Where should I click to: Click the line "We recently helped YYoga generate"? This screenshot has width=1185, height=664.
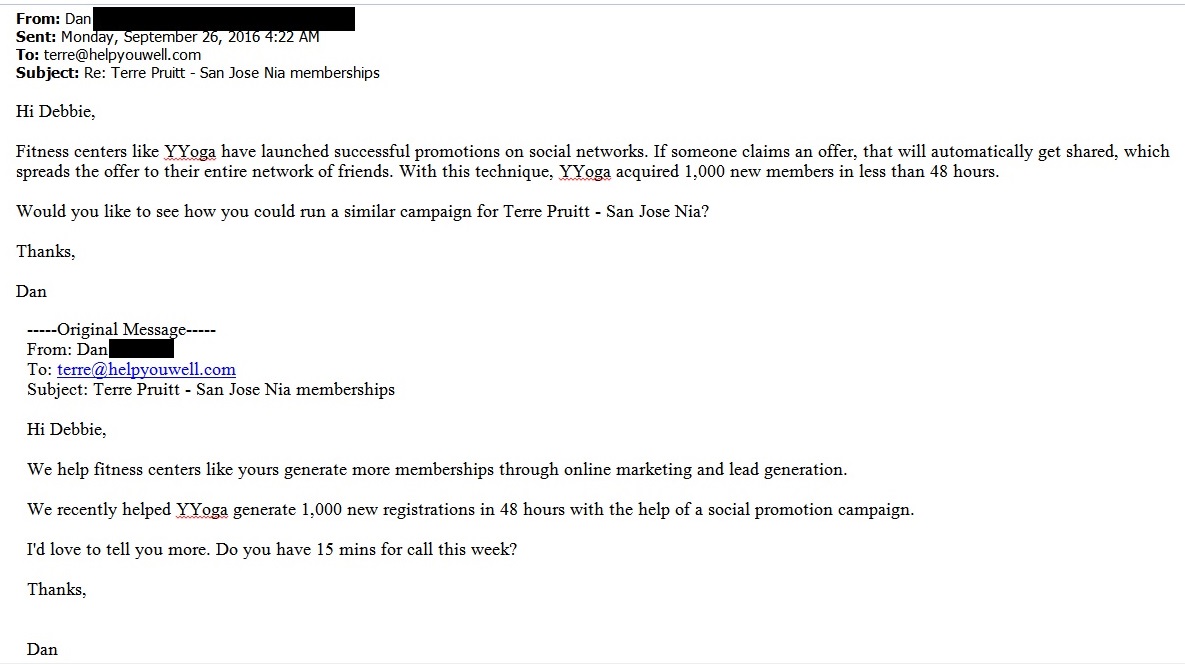click(470, 510)
